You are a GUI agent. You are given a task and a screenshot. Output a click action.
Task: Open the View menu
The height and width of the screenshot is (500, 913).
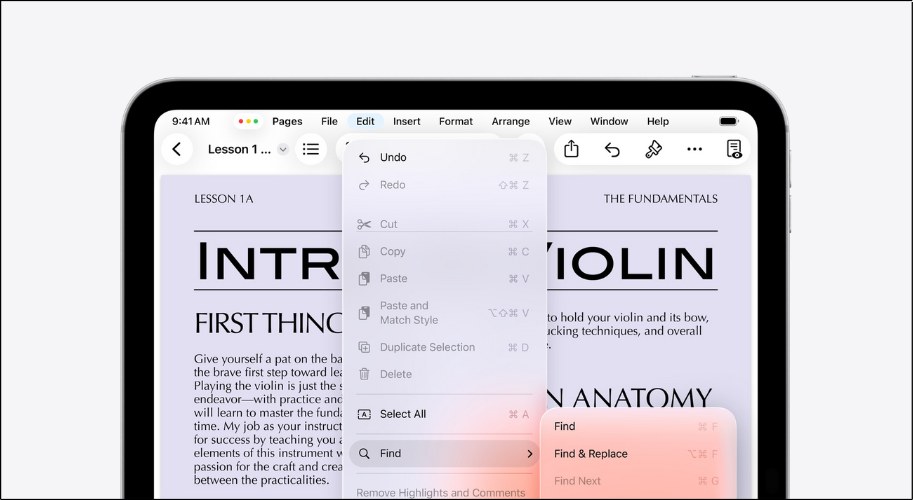point(560,121)
